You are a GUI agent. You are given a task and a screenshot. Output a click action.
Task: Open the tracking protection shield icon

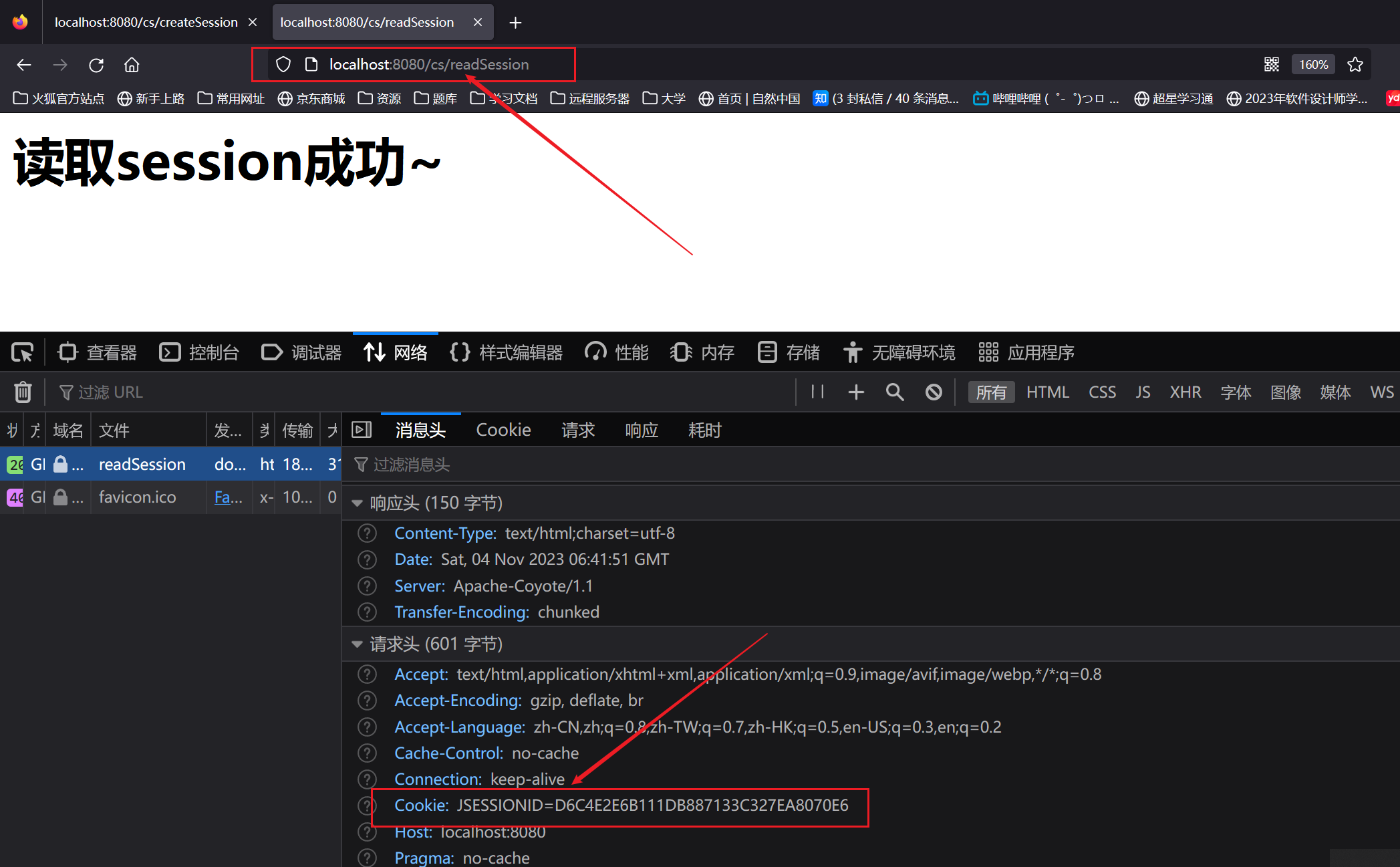(283, 65)
